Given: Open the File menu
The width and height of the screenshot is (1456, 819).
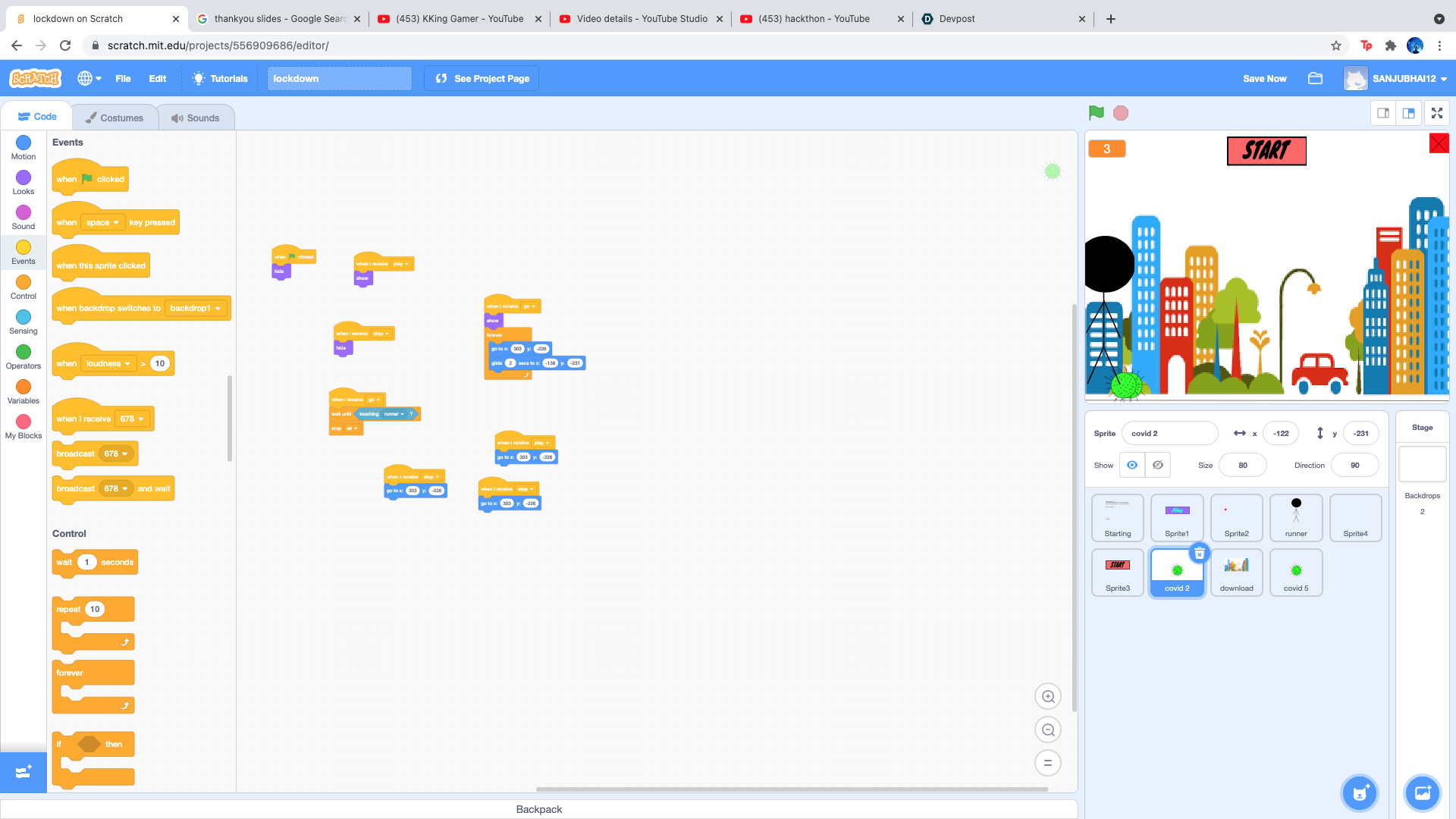Looking at the screenshot, I should 123,78.
